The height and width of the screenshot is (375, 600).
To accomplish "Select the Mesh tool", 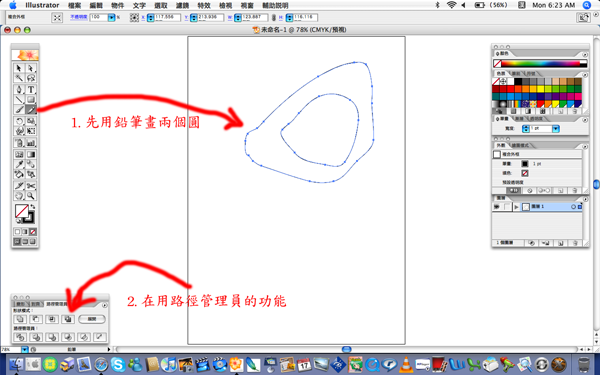I will click(19, 155).
